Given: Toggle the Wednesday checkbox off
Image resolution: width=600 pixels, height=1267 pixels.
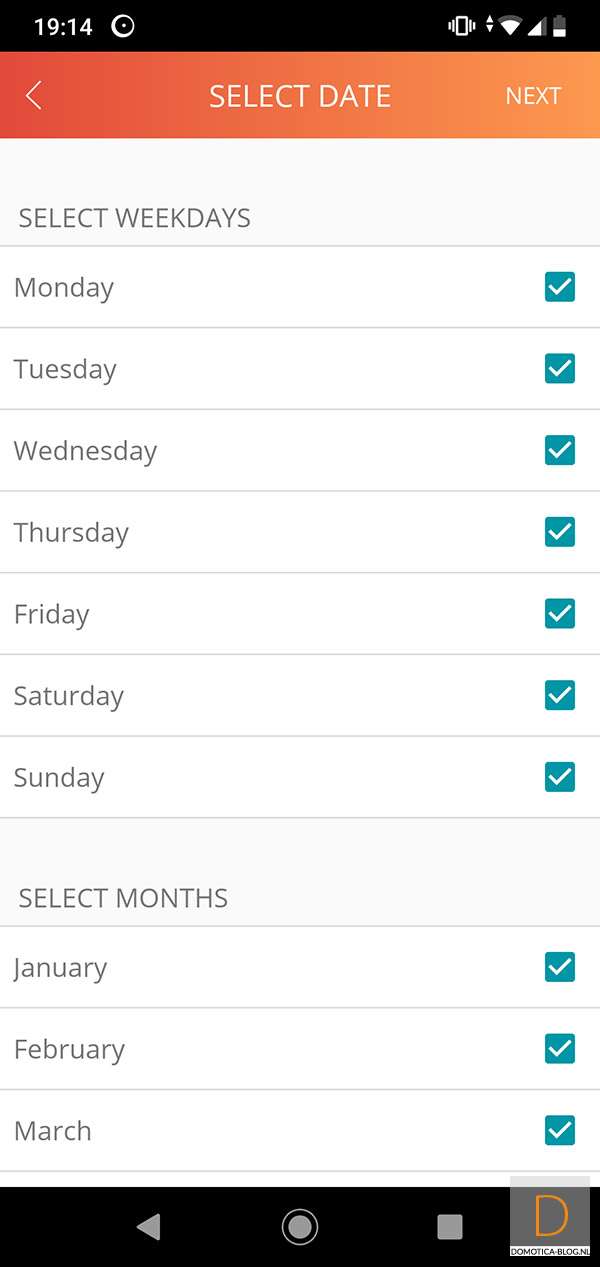Looking at the screenshot, I should pos(559,451).
